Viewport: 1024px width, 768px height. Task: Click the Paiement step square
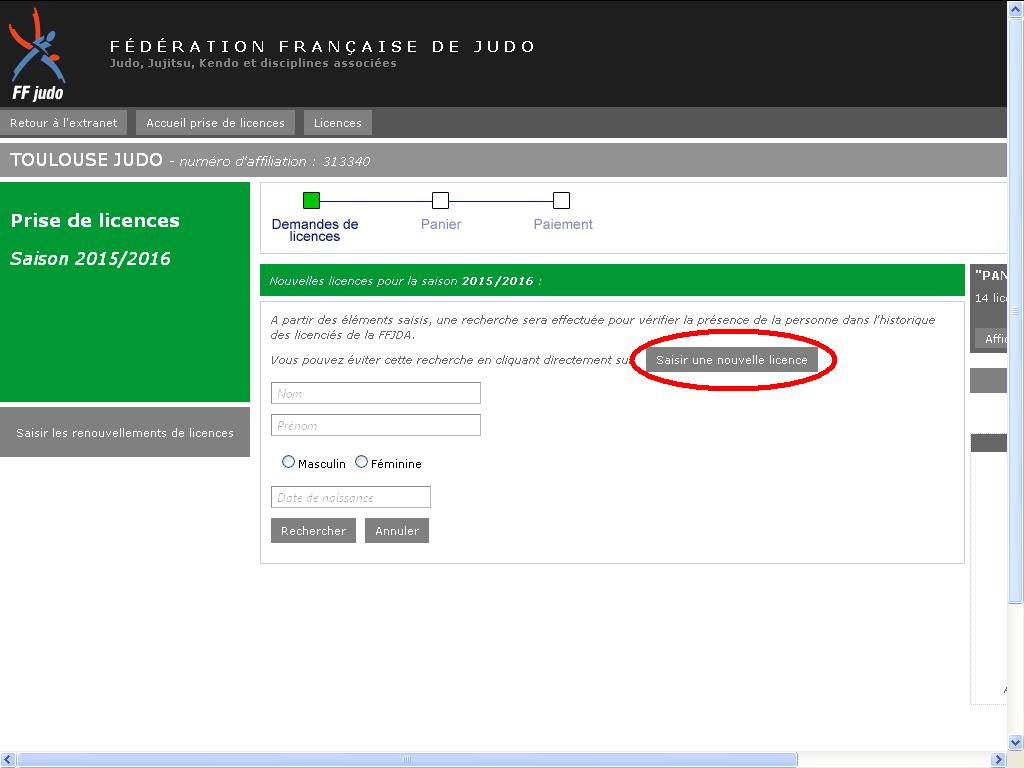[x=562, y=200]
